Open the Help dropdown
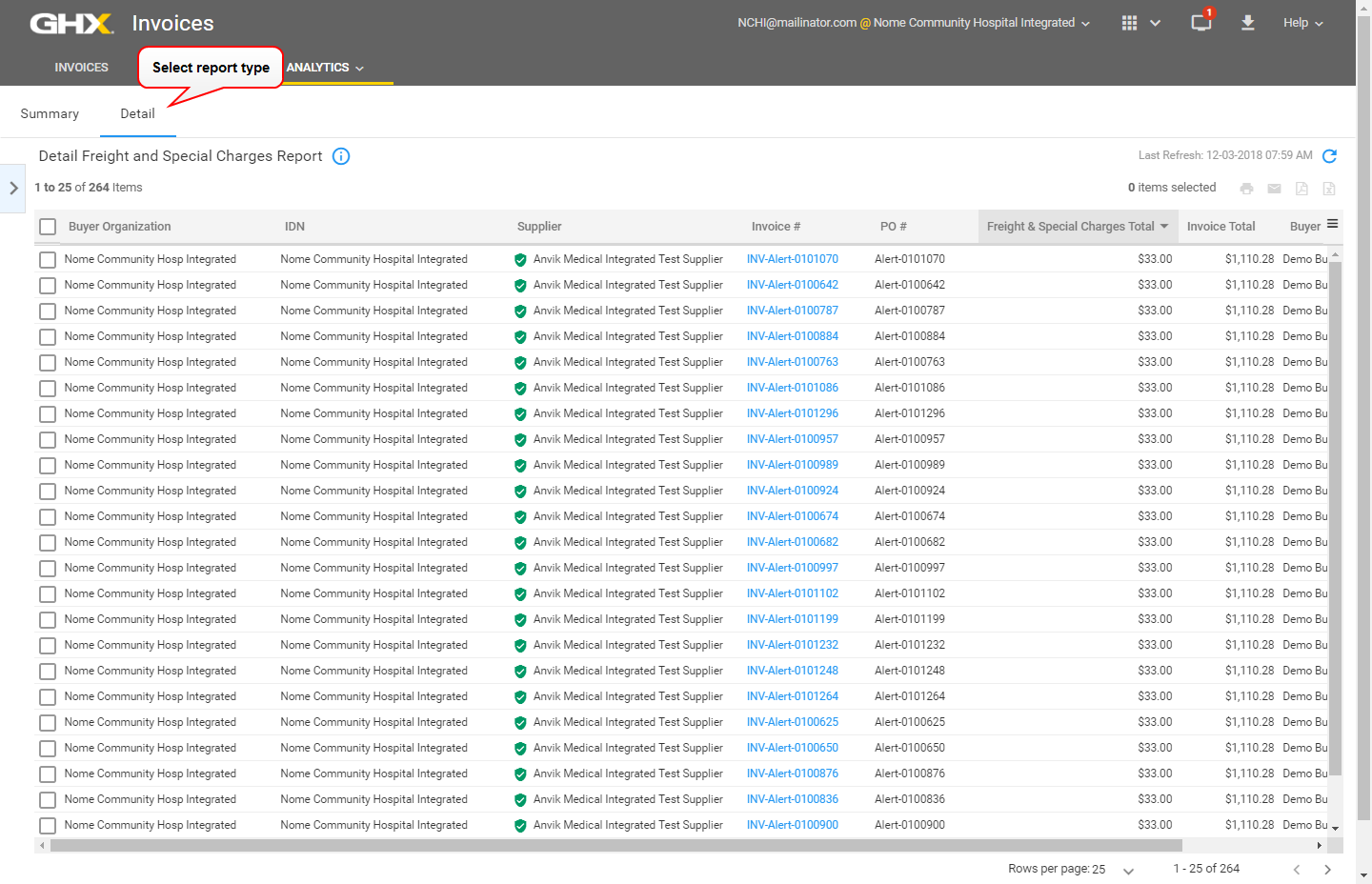1372x884 pixels. pyautogui.click(x=1302, y=23)
